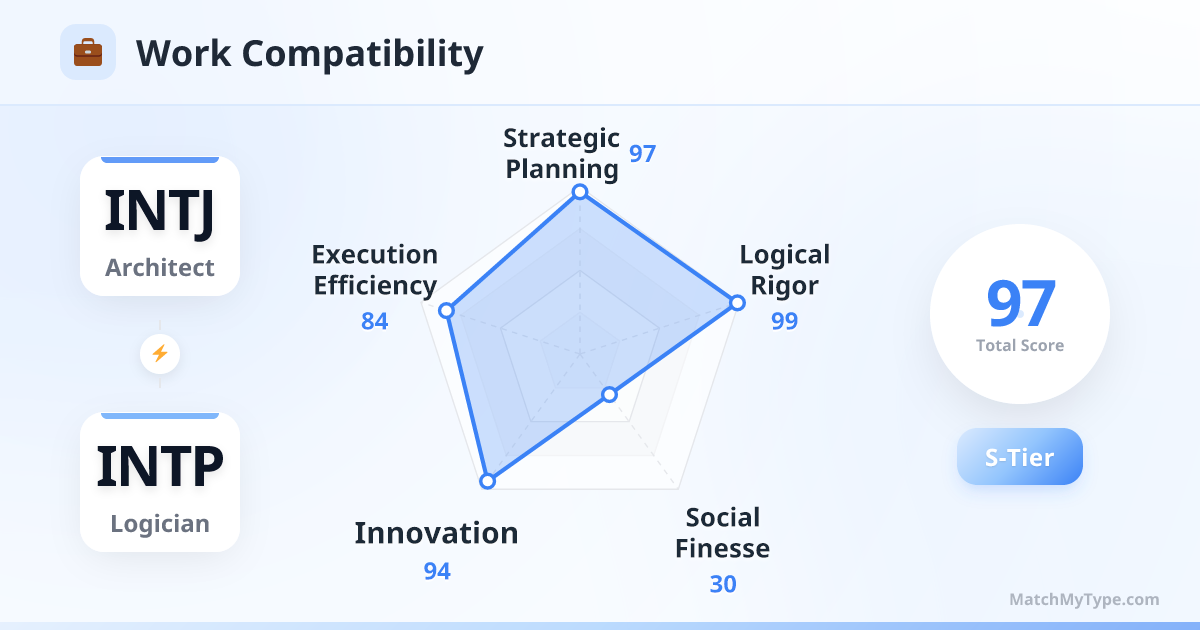Click the lightning bolt compatibility icon
This screenshot has height=630, width=1200.
(160, 353)
